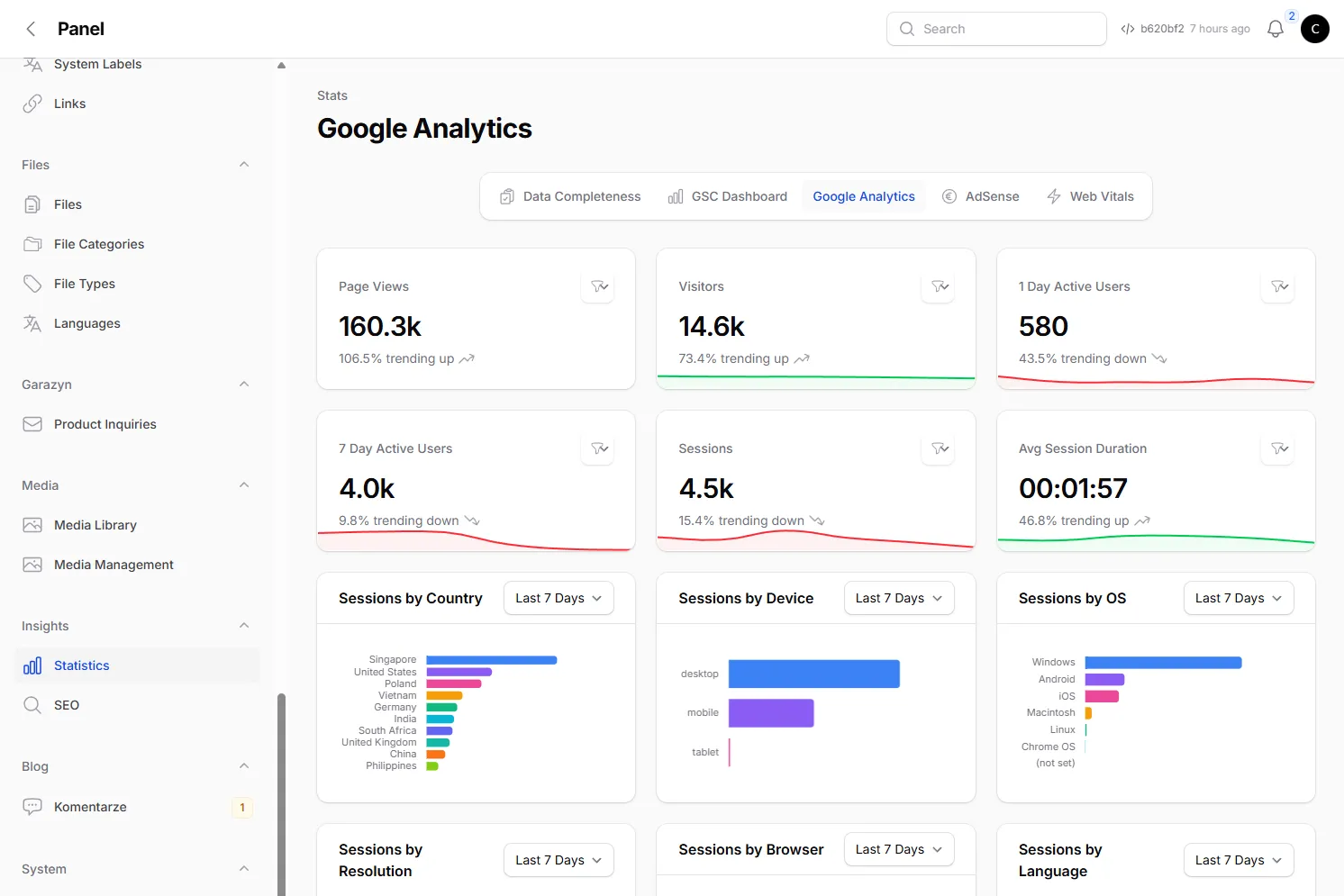Click the Media Library image icon
1344x896 pixels.
[x=32, y=525]
